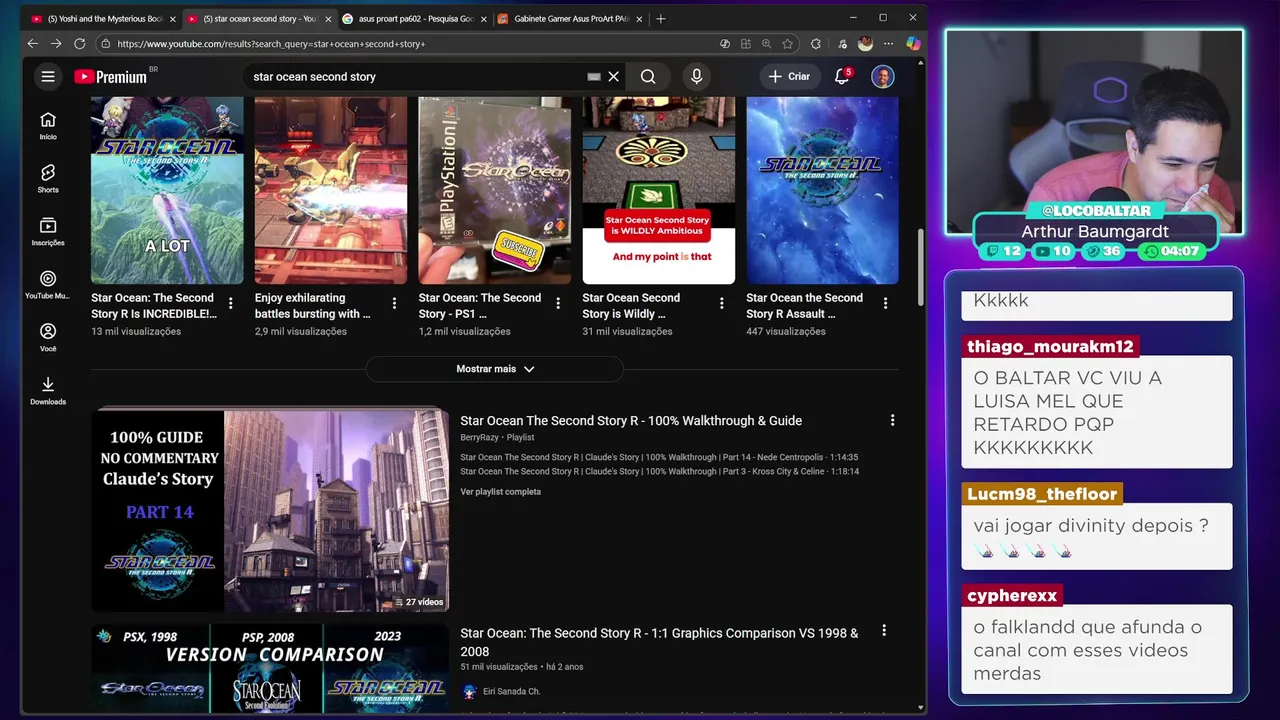The image size is (1280, 720).
Task: Click the YouTube Premium logo
Action: click(110, 77)
